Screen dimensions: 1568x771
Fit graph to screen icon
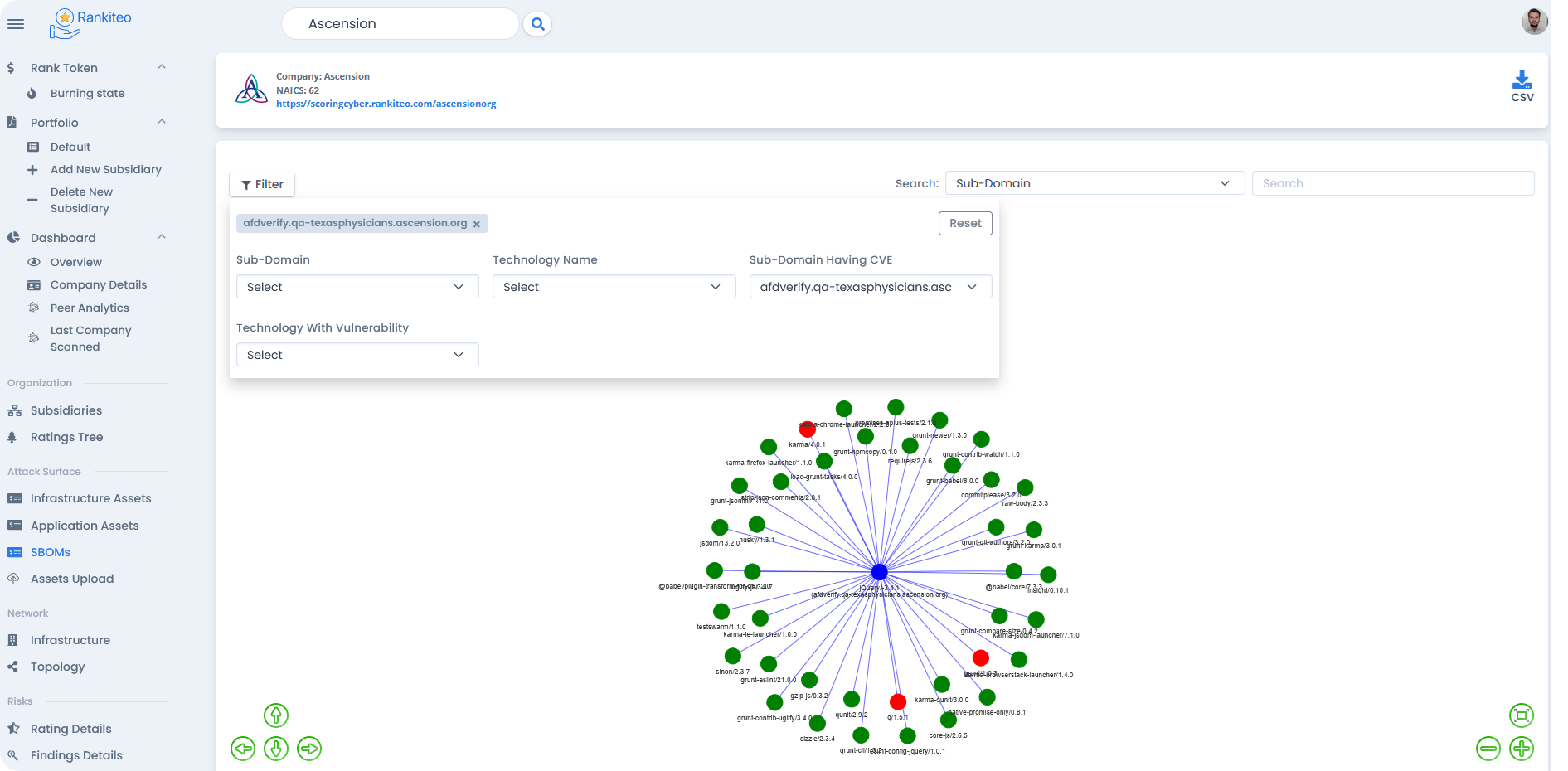[1521, 715]
